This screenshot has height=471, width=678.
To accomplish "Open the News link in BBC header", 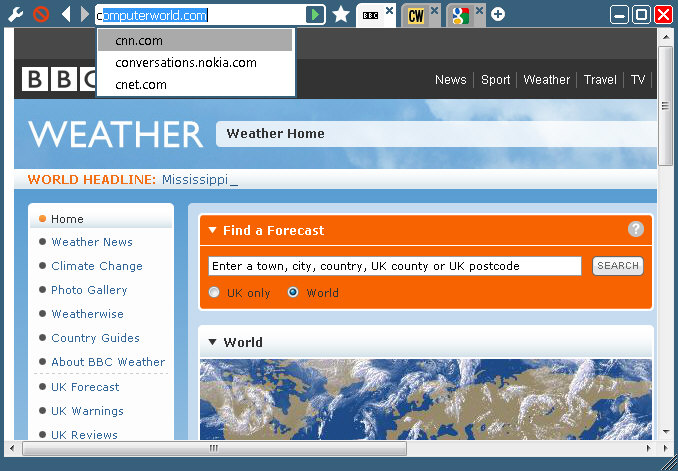I will [451, 80].
